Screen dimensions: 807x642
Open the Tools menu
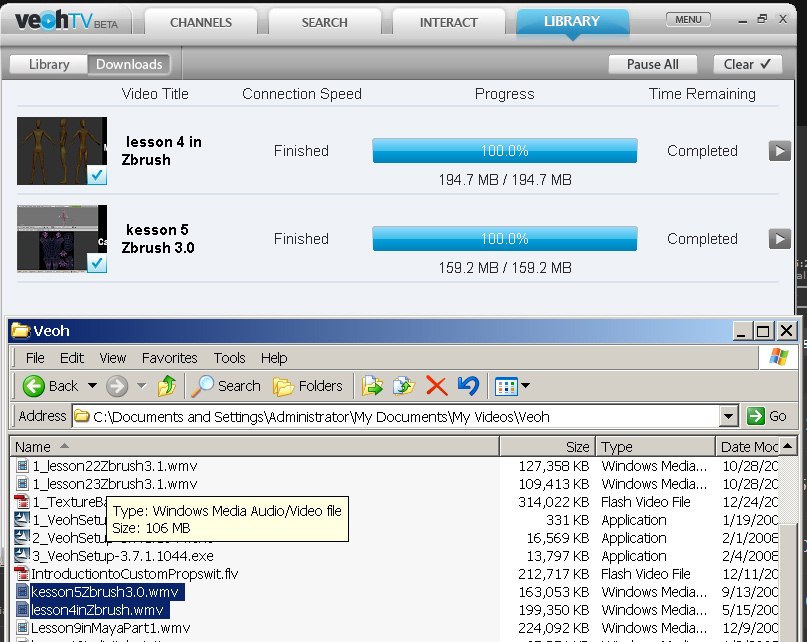[x=229, y=358]
